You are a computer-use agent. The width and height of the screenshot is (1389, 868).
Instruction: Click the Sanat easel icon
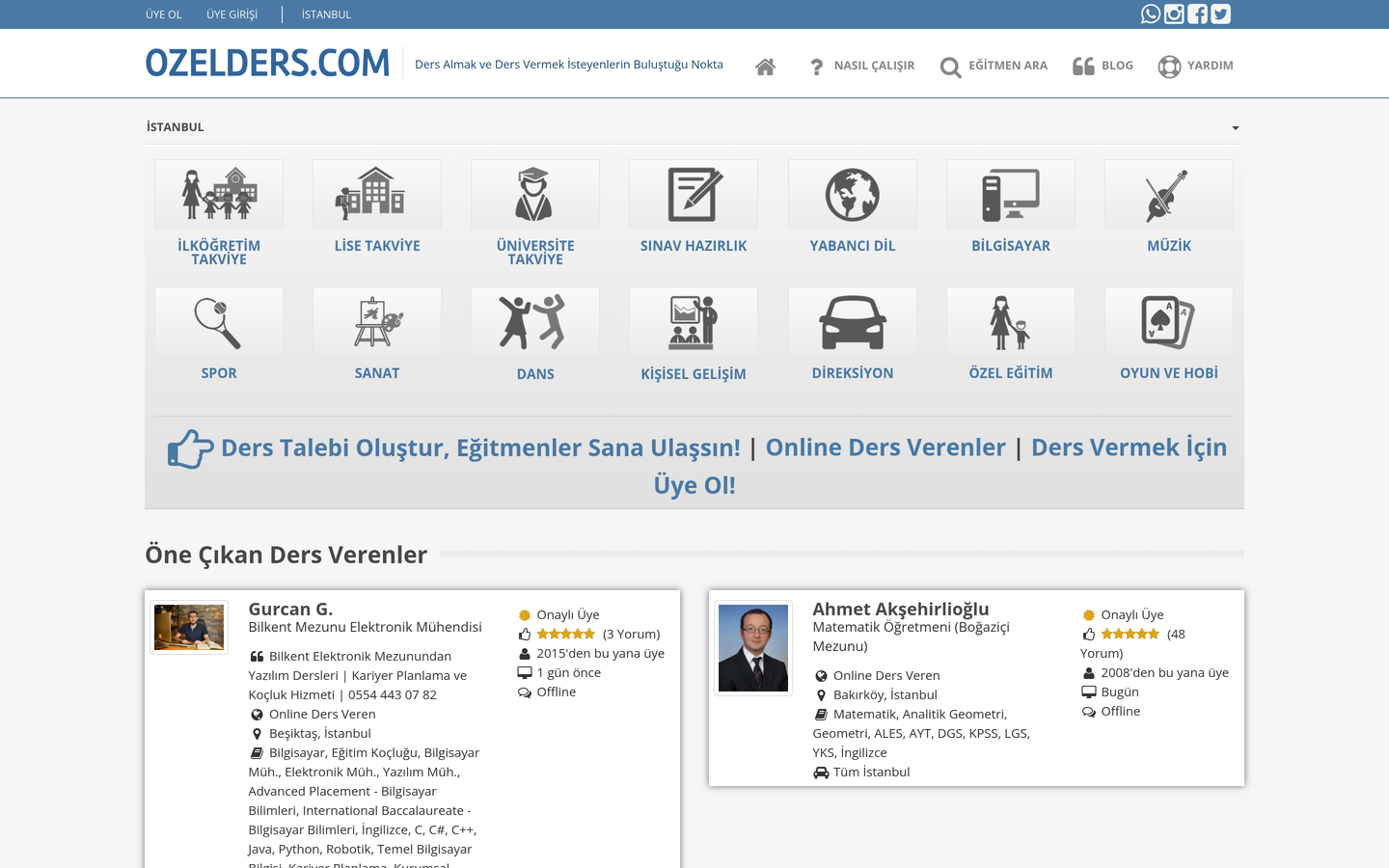[377, 322]
